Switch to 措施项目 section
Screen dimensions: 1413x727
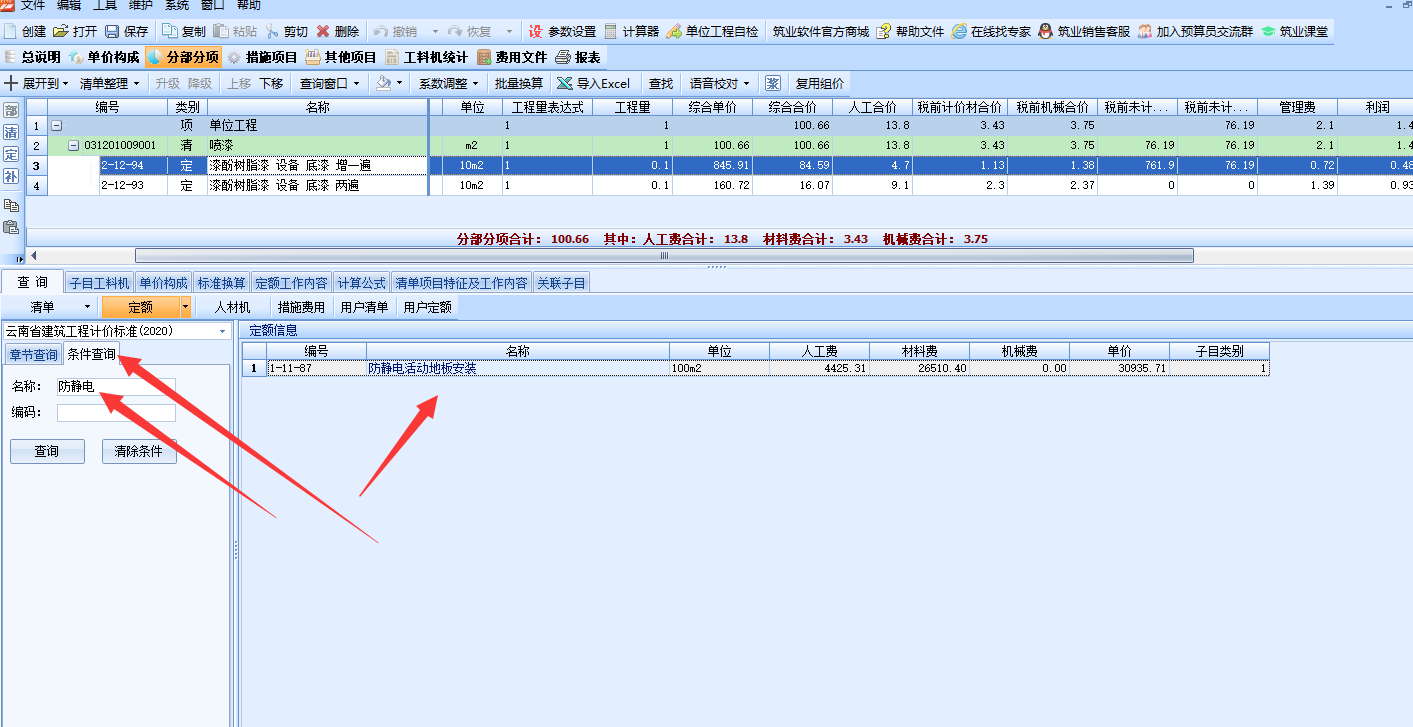[262, 57]
